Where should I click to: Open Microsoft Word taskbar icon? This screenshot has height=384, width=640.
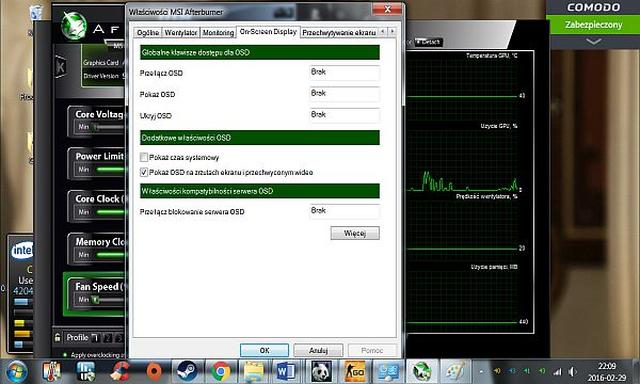click(x=286, y=371)
